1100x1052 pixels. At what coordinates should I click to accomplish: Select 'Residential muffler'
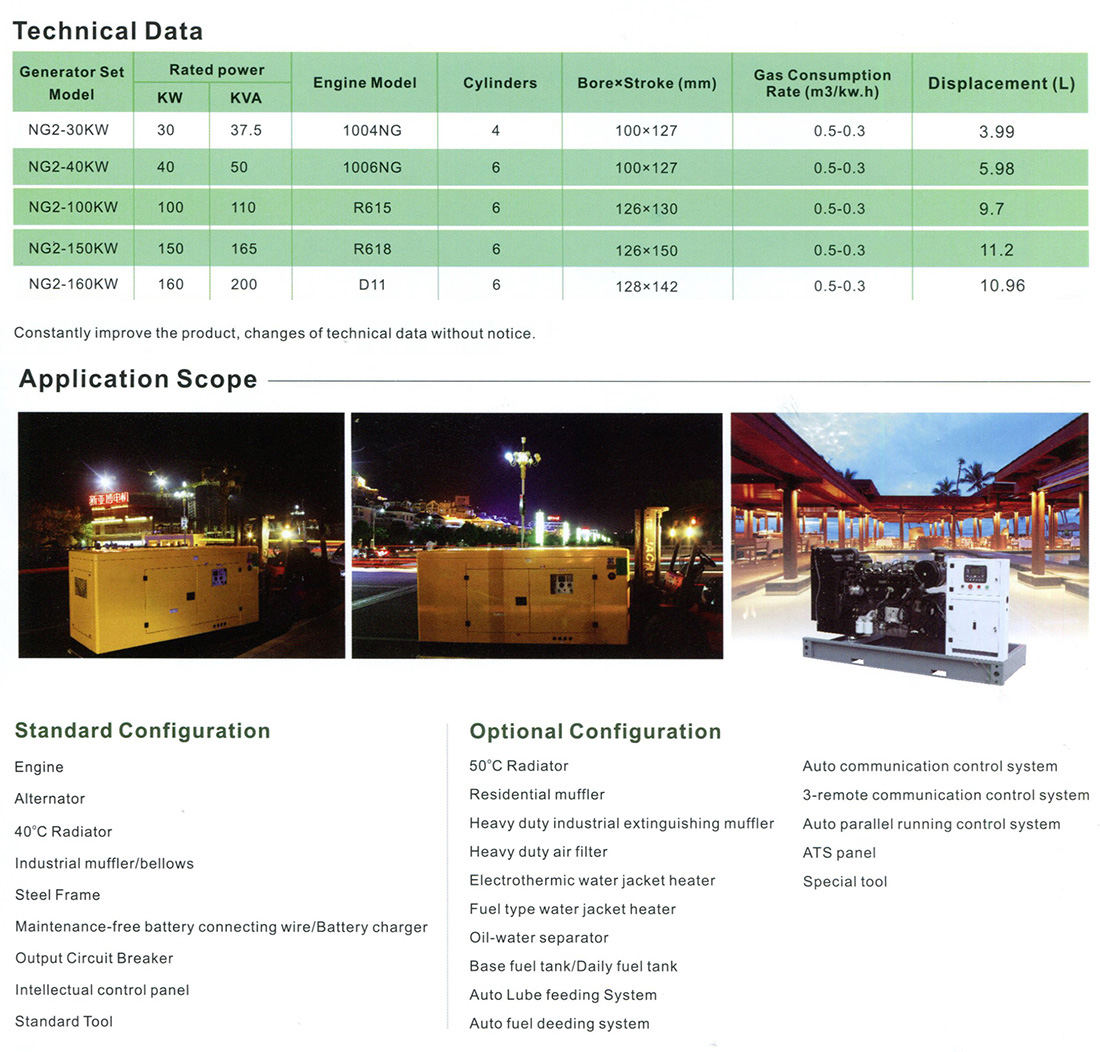coord(537,795)
